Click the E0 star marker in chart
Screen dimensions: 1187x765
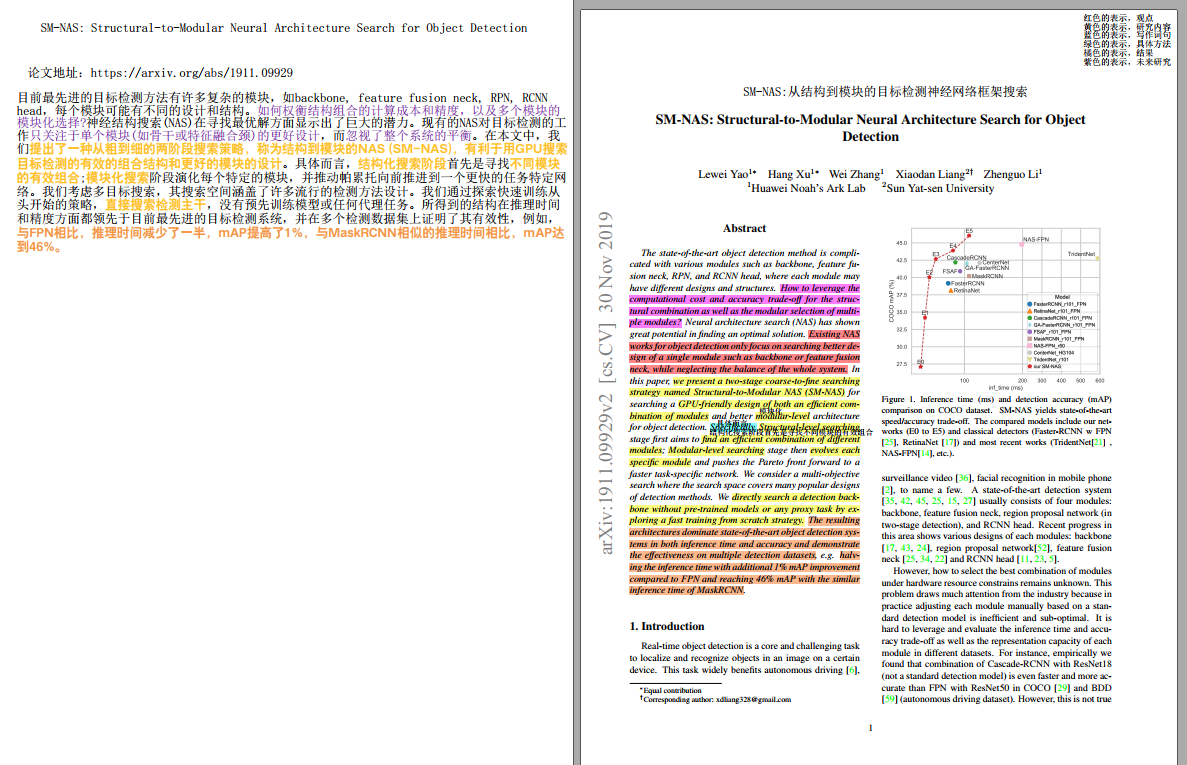point(921,366)
